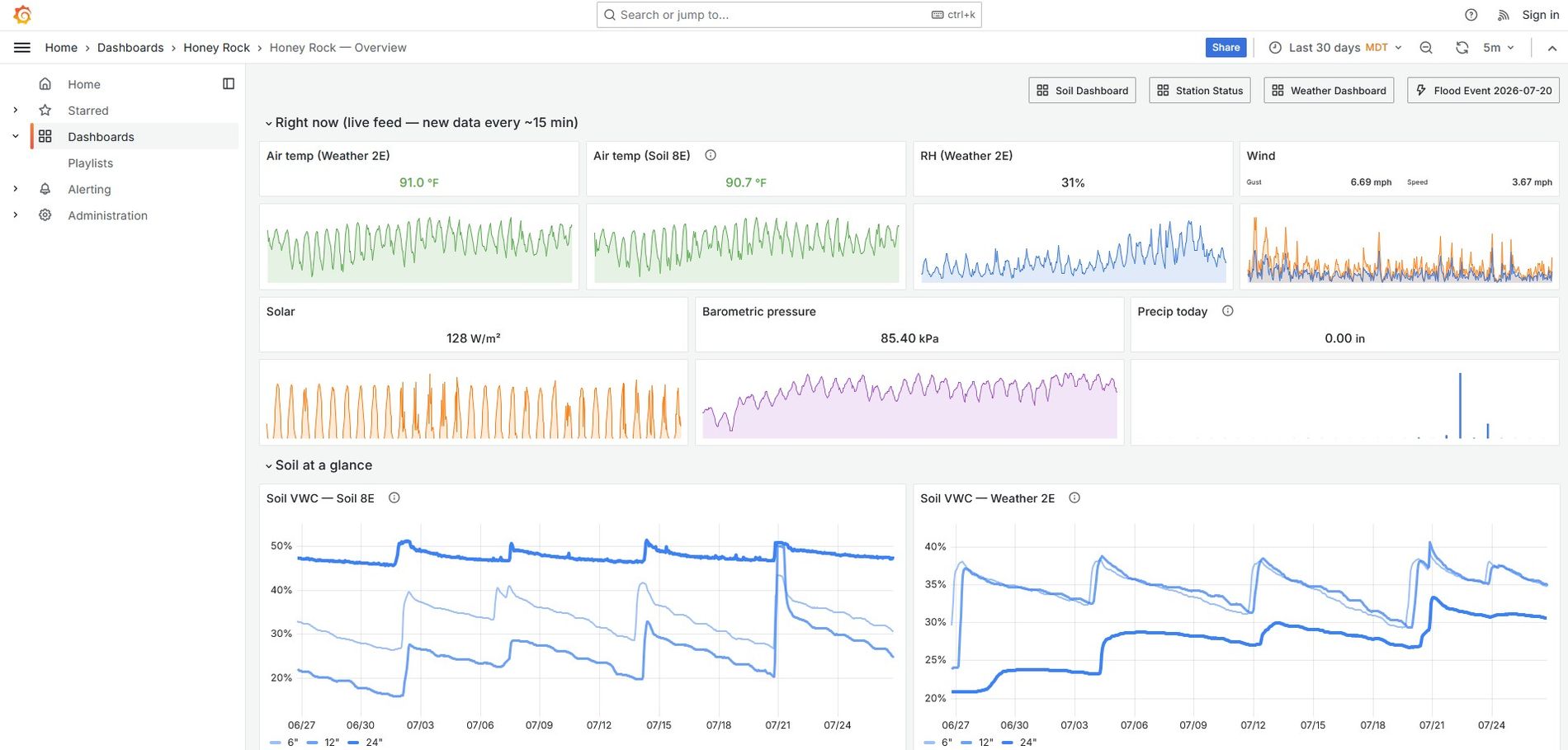The image size is (1568, 750).
Task: Open the Weather Dashboard link
Action: [1329, 91]
